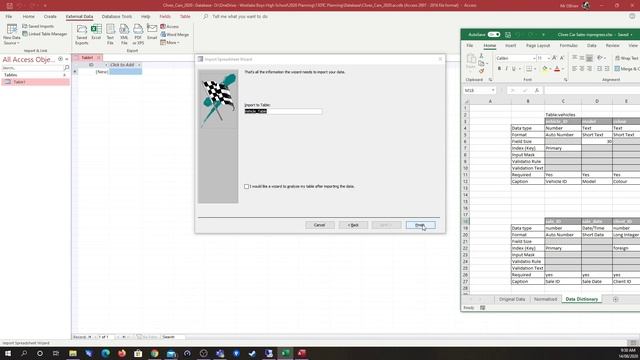This screenshot has height=360, width=640.
Task: Click Underline in Excel ribbon
Action: point(514,69)
